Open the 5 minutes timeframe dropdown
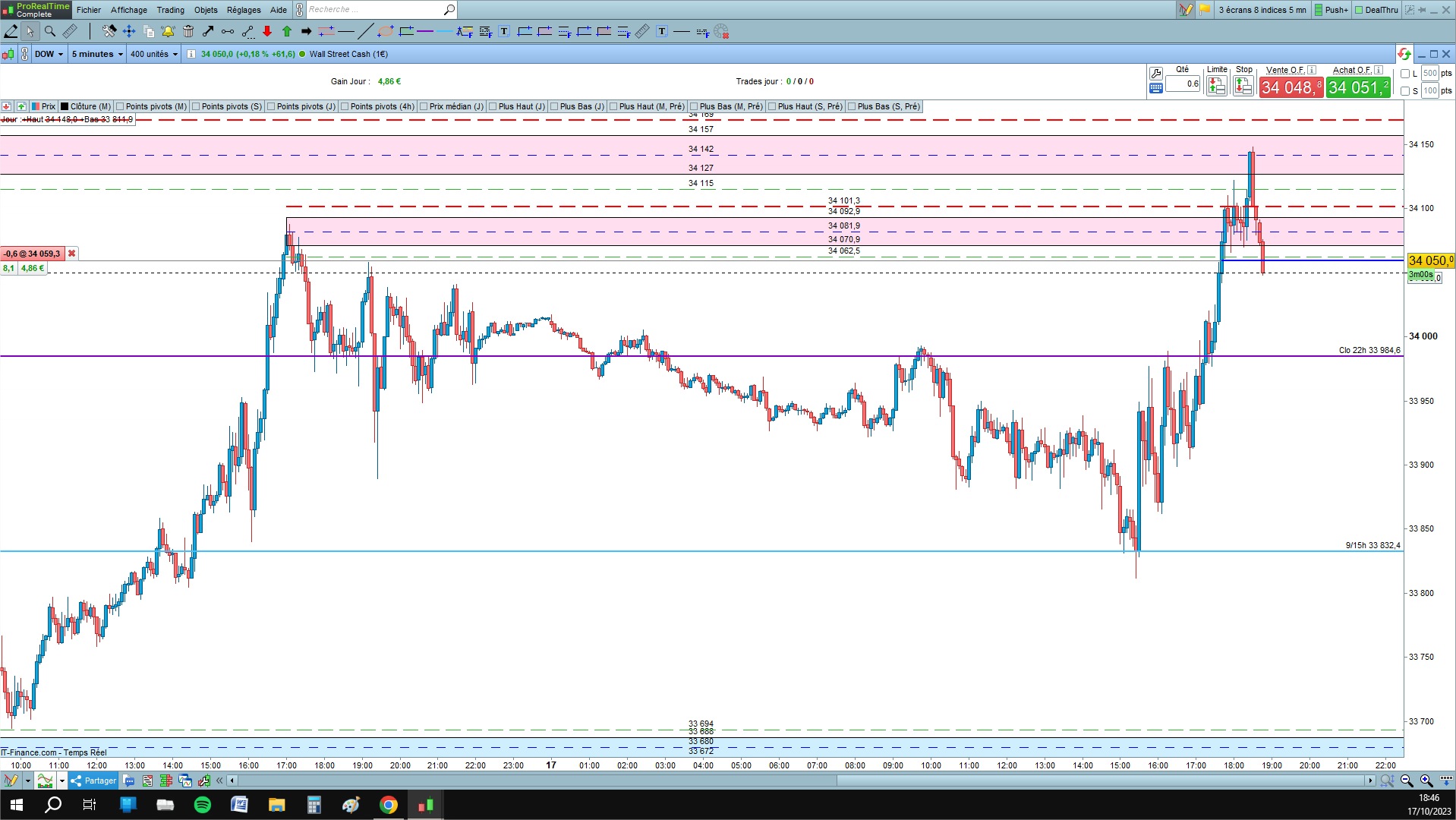The height and width of the screenshot is (820, 1456). click(97, 54)
